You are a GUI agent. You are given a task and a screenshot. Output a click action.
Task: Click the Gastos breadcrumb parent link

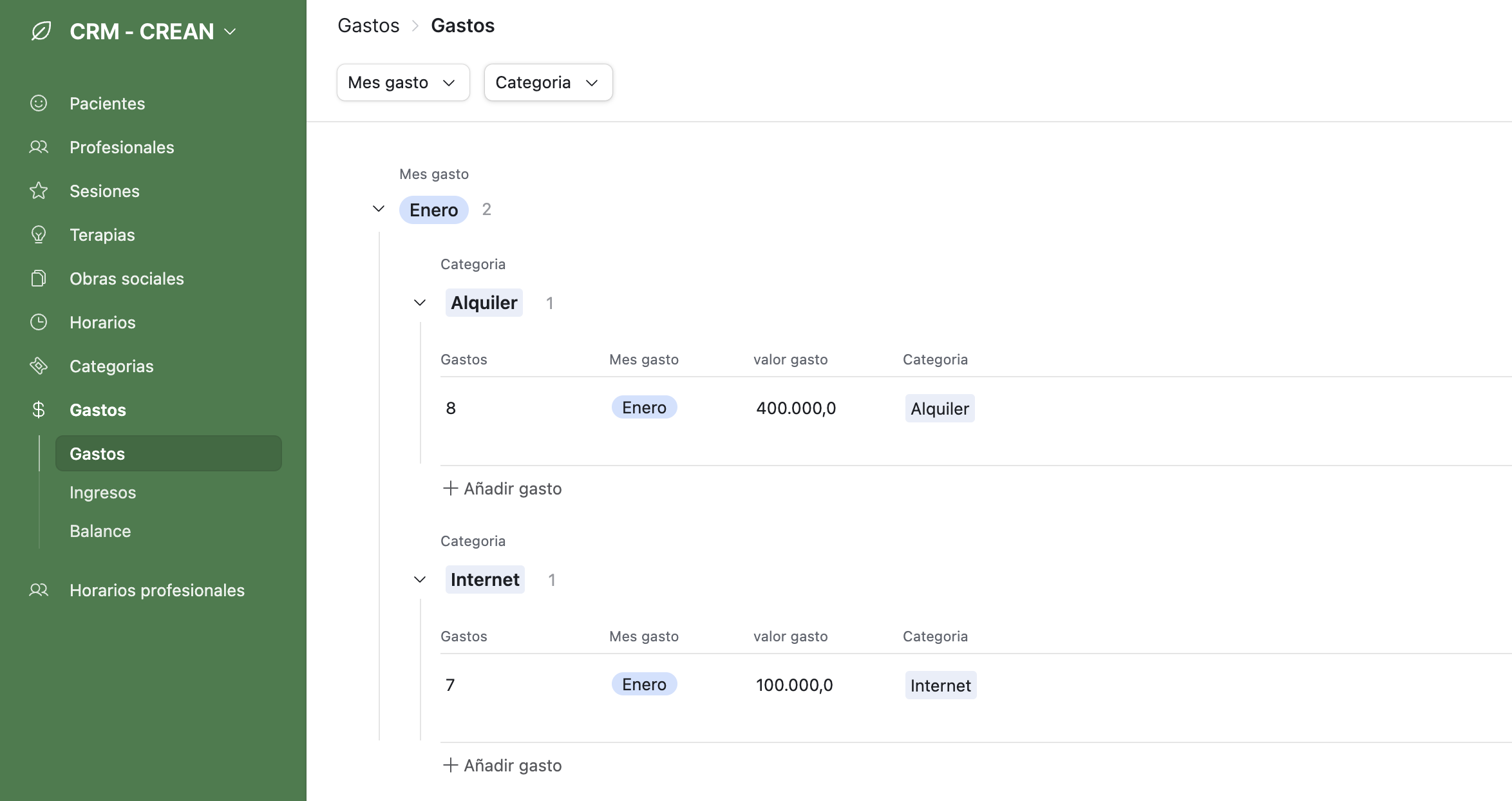[368, 26]
